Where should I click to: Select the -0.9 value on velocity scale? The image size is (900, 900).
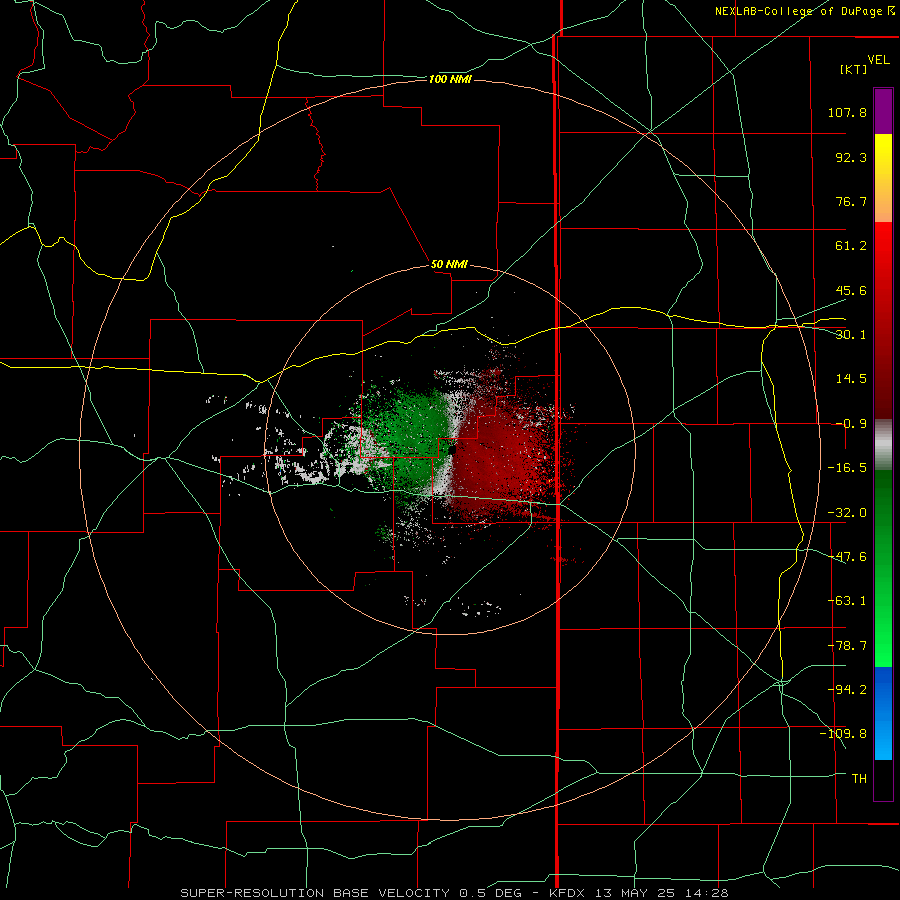pyautogui.click(x=851, y=424)
